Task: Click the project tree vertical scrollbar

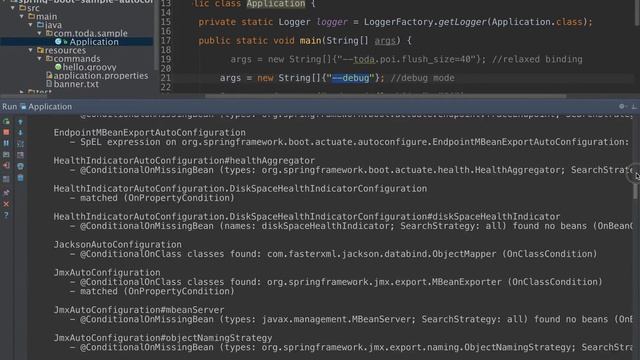Action: 156,35
